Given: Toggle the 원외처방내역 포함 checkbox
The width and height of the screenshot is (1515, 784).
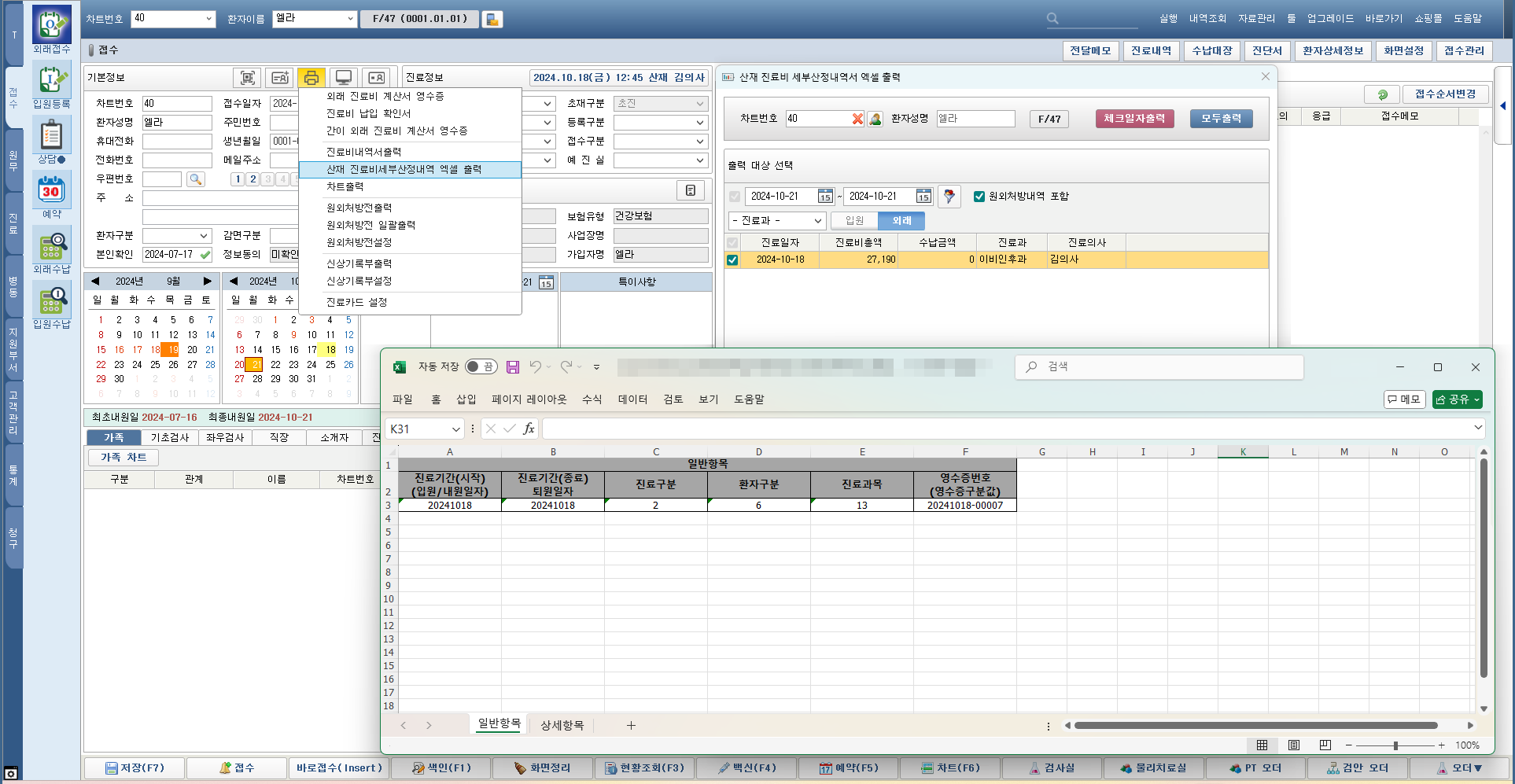Looking at the screenshot, I should click(x=979, y=197).
